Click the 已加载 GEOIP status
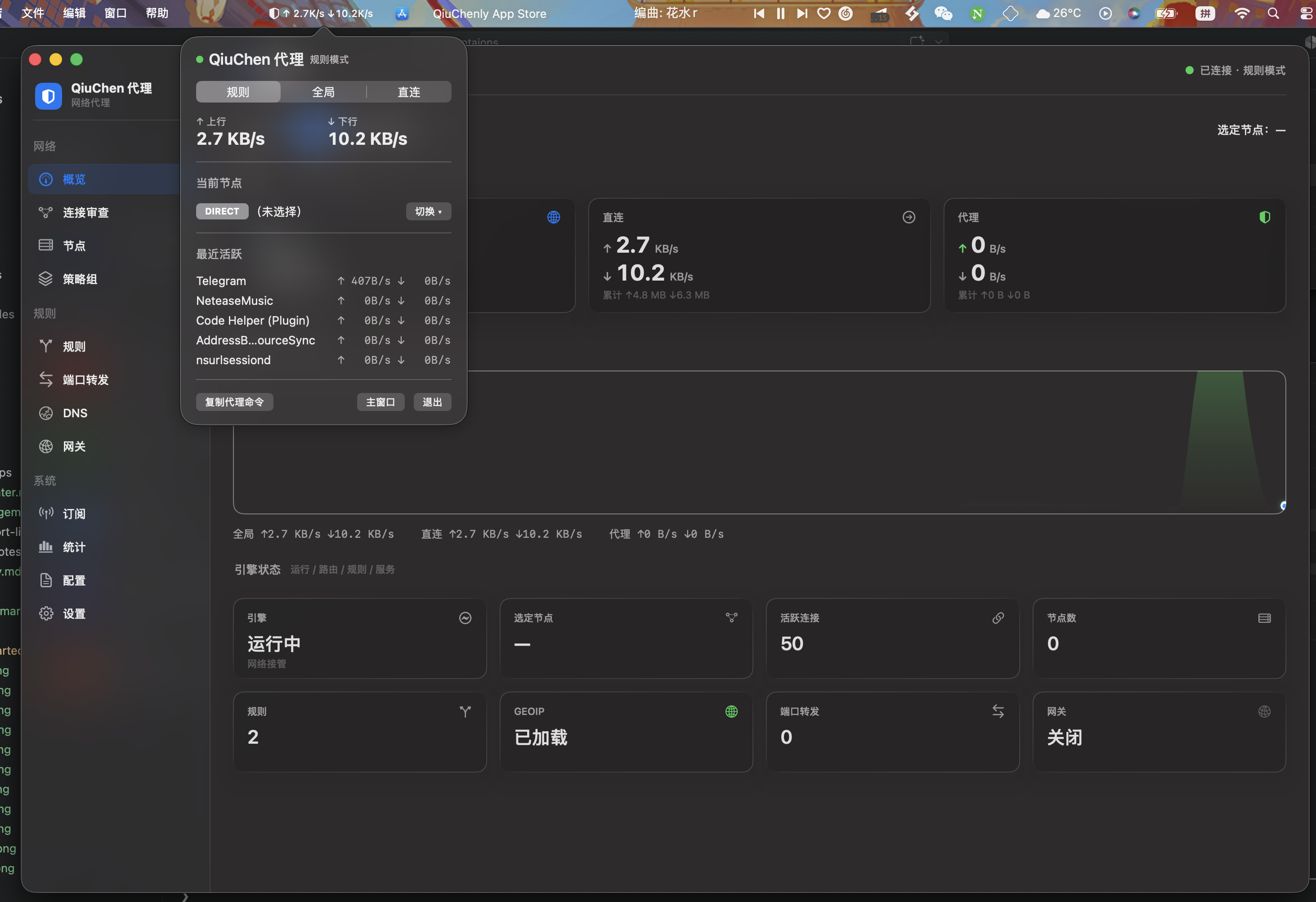The height and width of the screenshot is (902, 1316). point(541,737)
